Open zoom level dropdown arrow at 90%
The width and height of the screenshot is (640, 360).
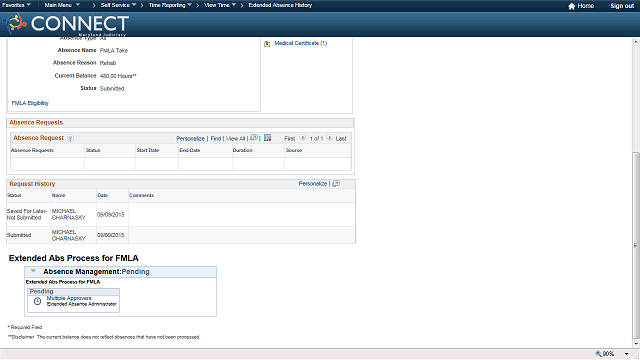(x=627, y=354)
